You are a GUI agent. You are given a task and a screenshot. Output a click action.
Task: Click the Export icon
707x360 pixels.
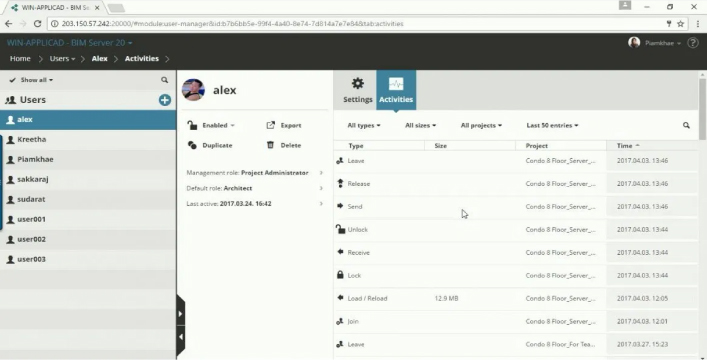[271, 125]
